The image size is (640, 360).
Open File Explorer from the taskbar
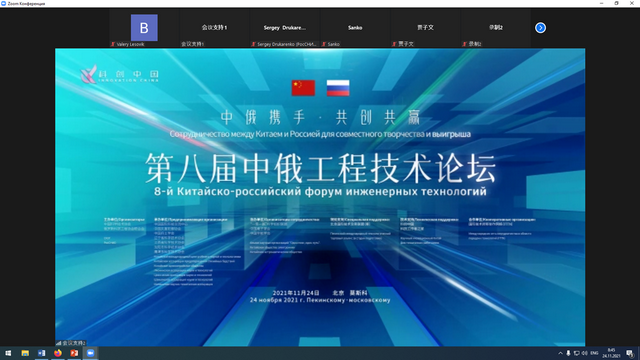25,353
